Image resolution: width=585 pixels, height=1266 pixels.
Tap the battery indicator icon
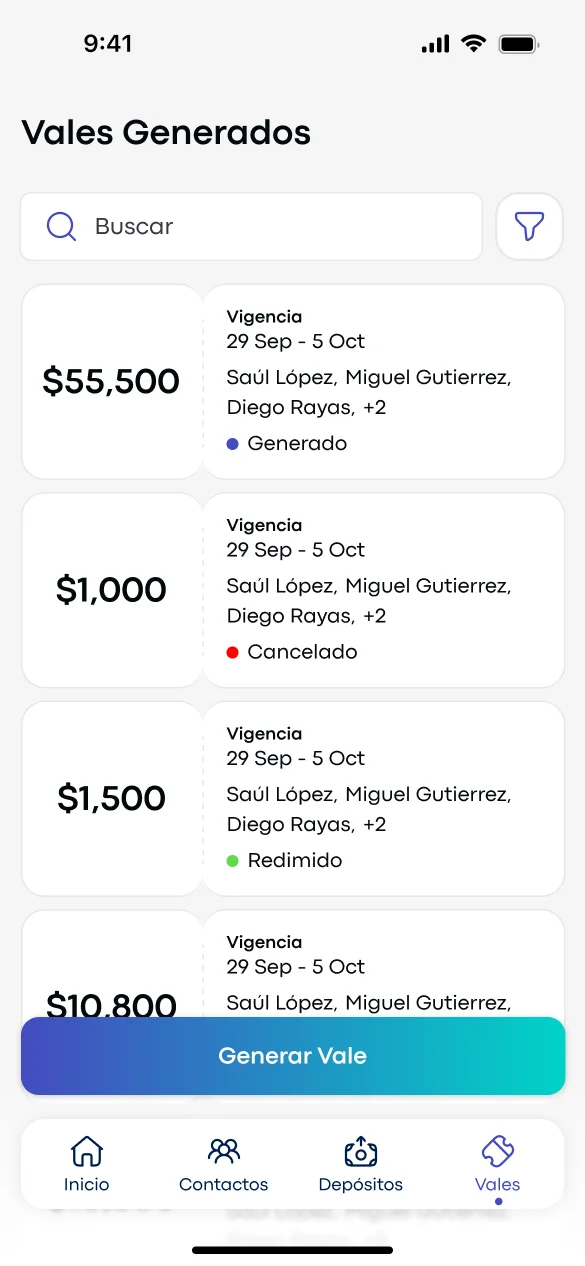(x=519, y=44)
